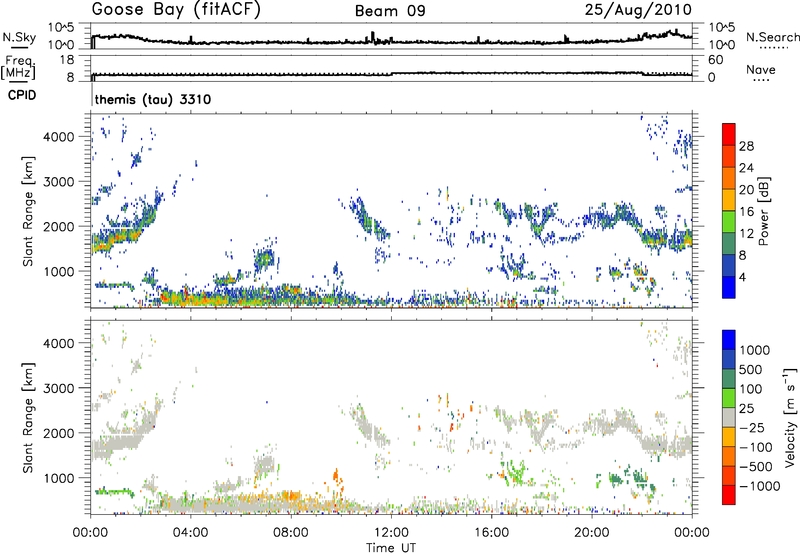Click the yellow 16–20 dB color band

(x=729, y=200)
